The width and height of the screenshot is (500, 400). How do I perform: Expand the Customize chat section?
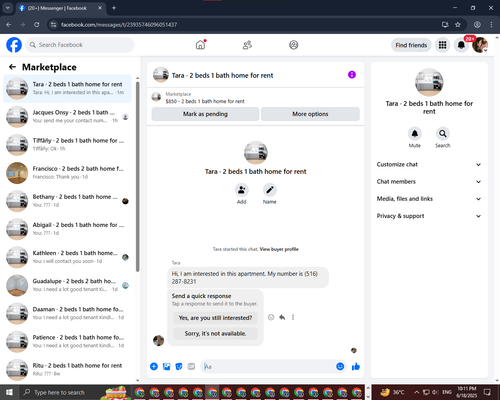click(429, 164)
